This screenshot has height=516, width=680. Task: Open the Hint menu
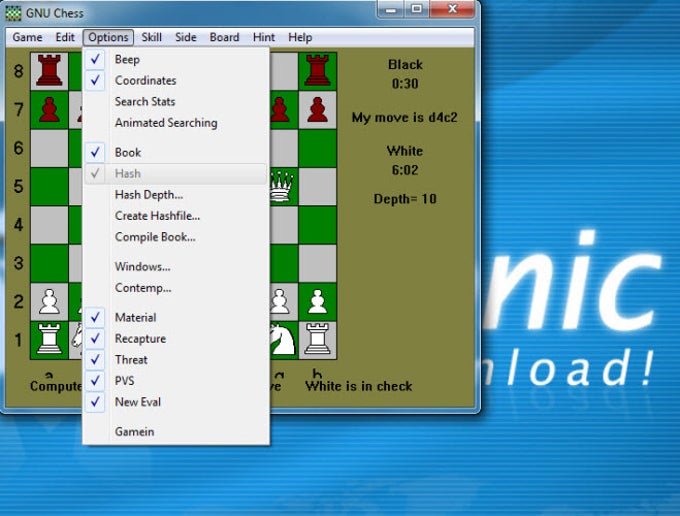pyautogui.click(x=264, y=37)
